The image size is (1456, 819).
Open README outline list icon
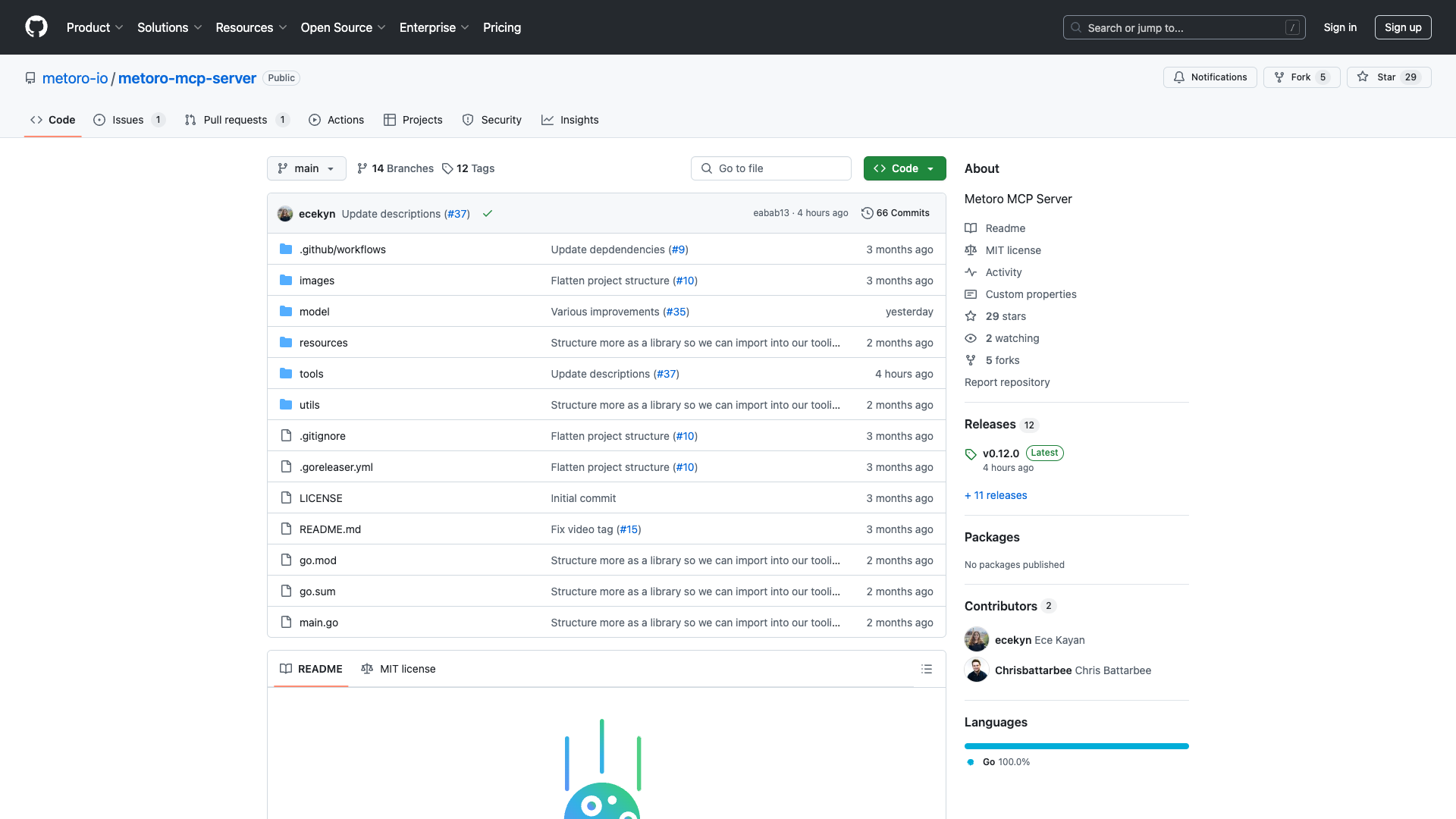926,669
